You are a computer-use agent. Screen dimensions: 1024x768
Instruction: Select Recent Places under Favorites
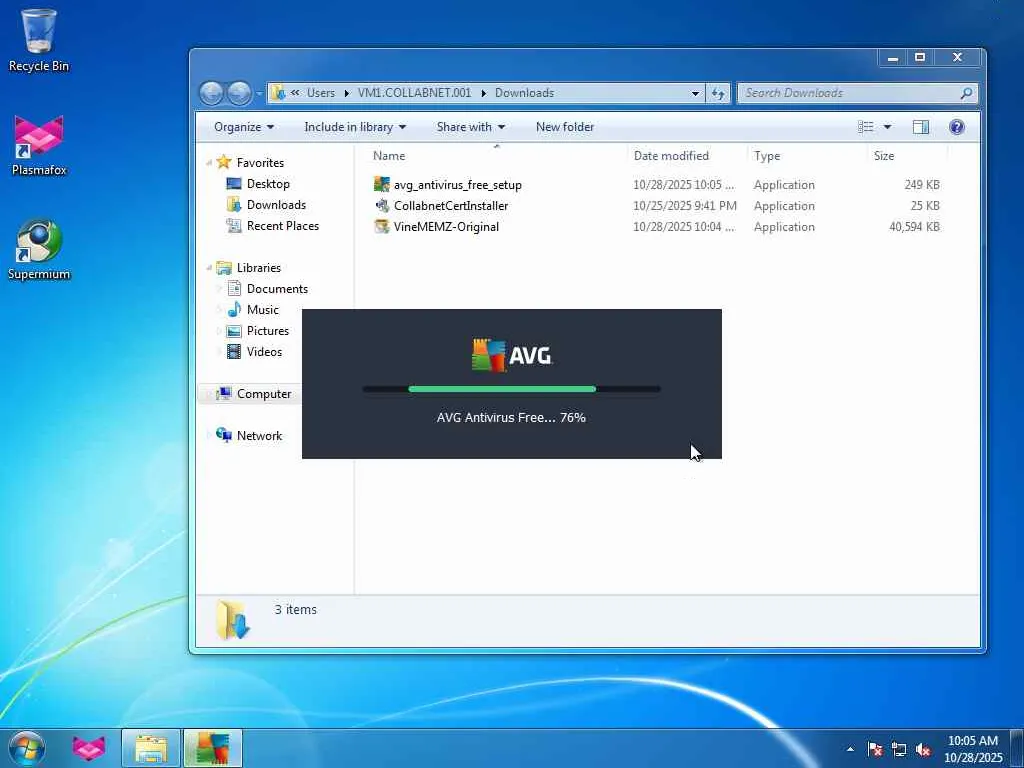coord(282,225)
